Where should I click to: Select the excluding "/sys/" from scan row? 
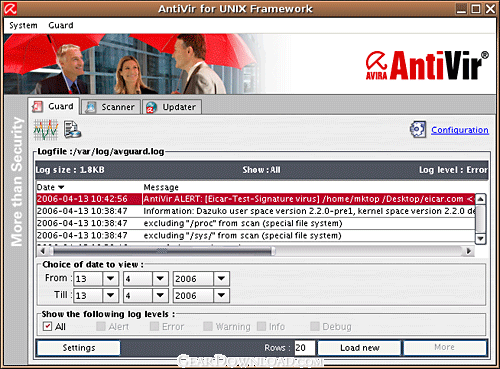[256, 236]
